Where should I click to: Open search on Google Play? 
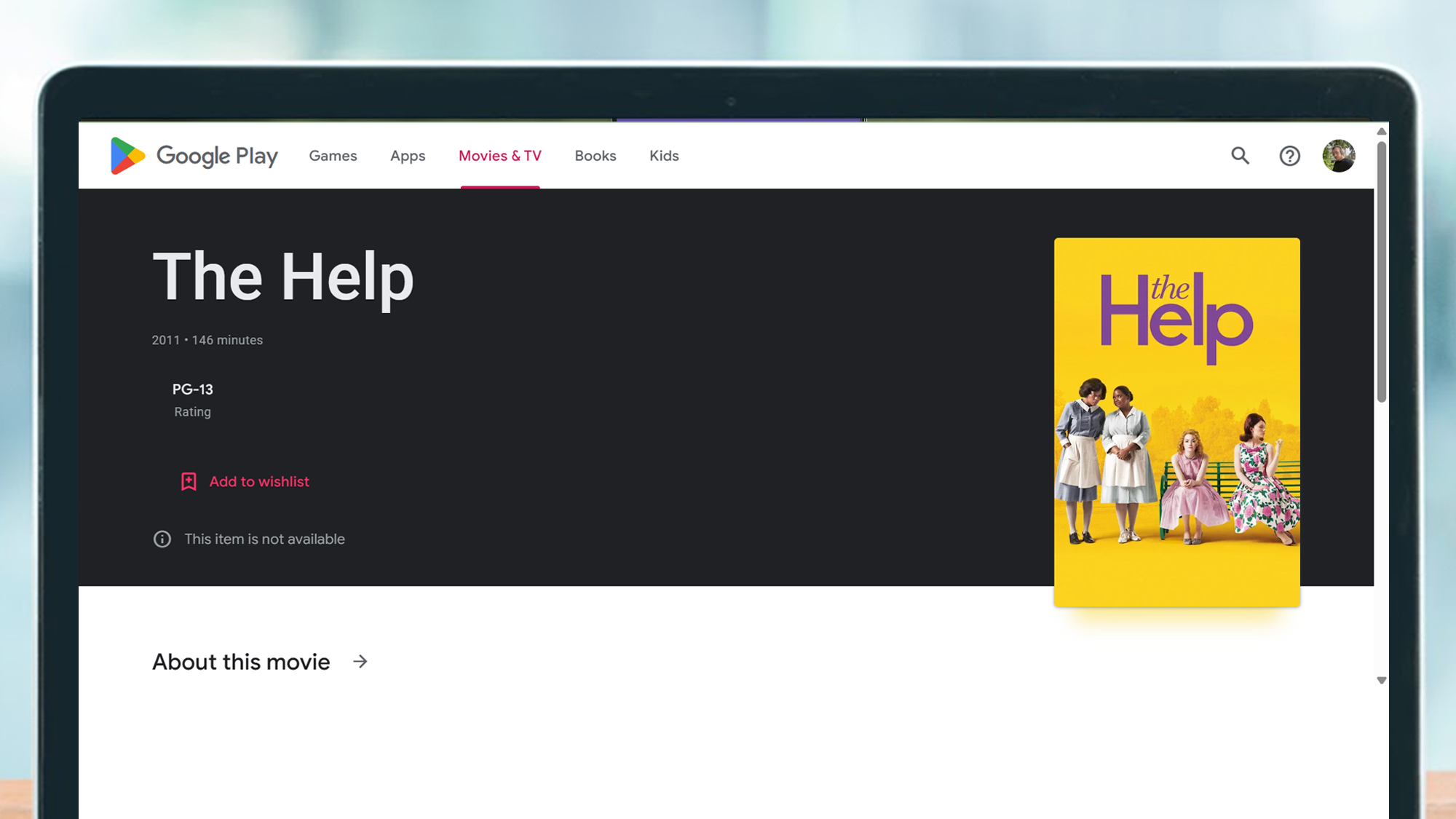pos(1240,156)
